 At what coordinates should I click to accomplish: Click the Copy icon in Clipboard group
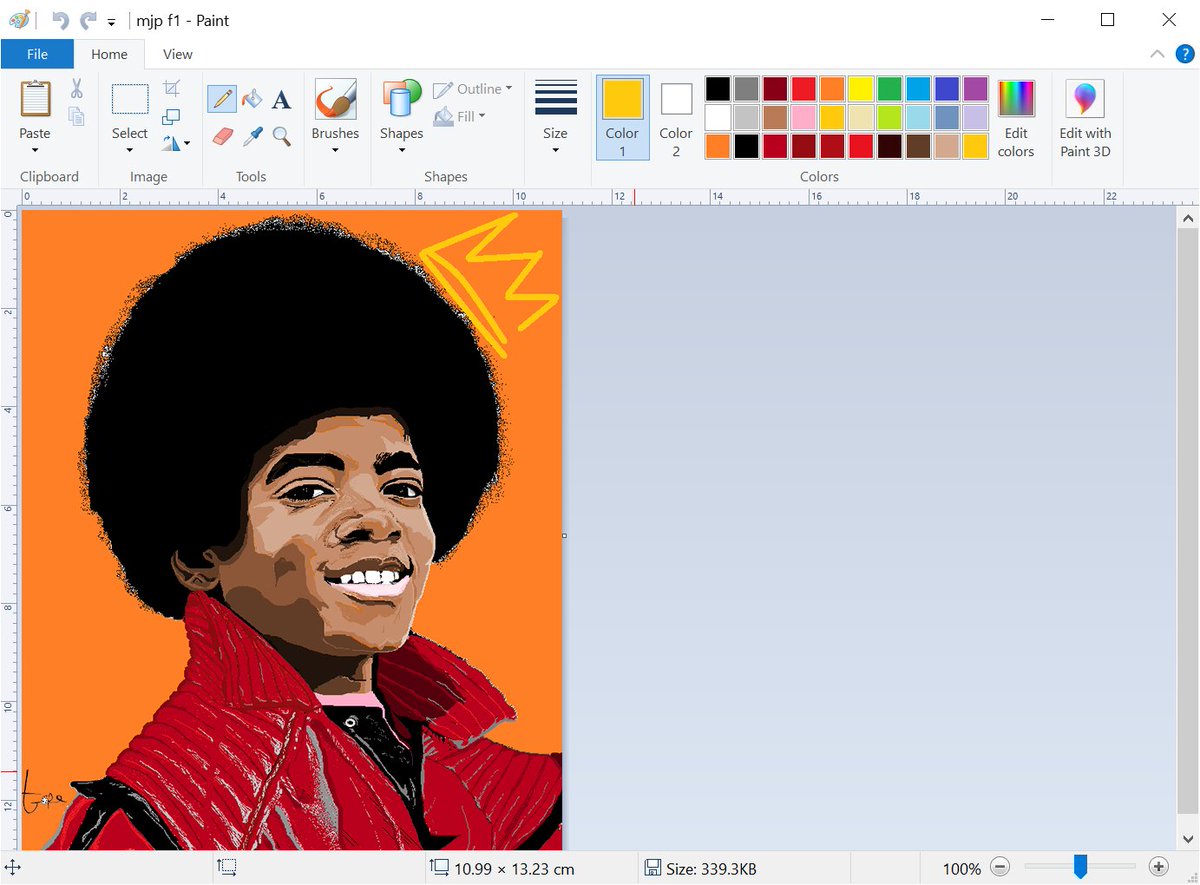coord(76,116)
